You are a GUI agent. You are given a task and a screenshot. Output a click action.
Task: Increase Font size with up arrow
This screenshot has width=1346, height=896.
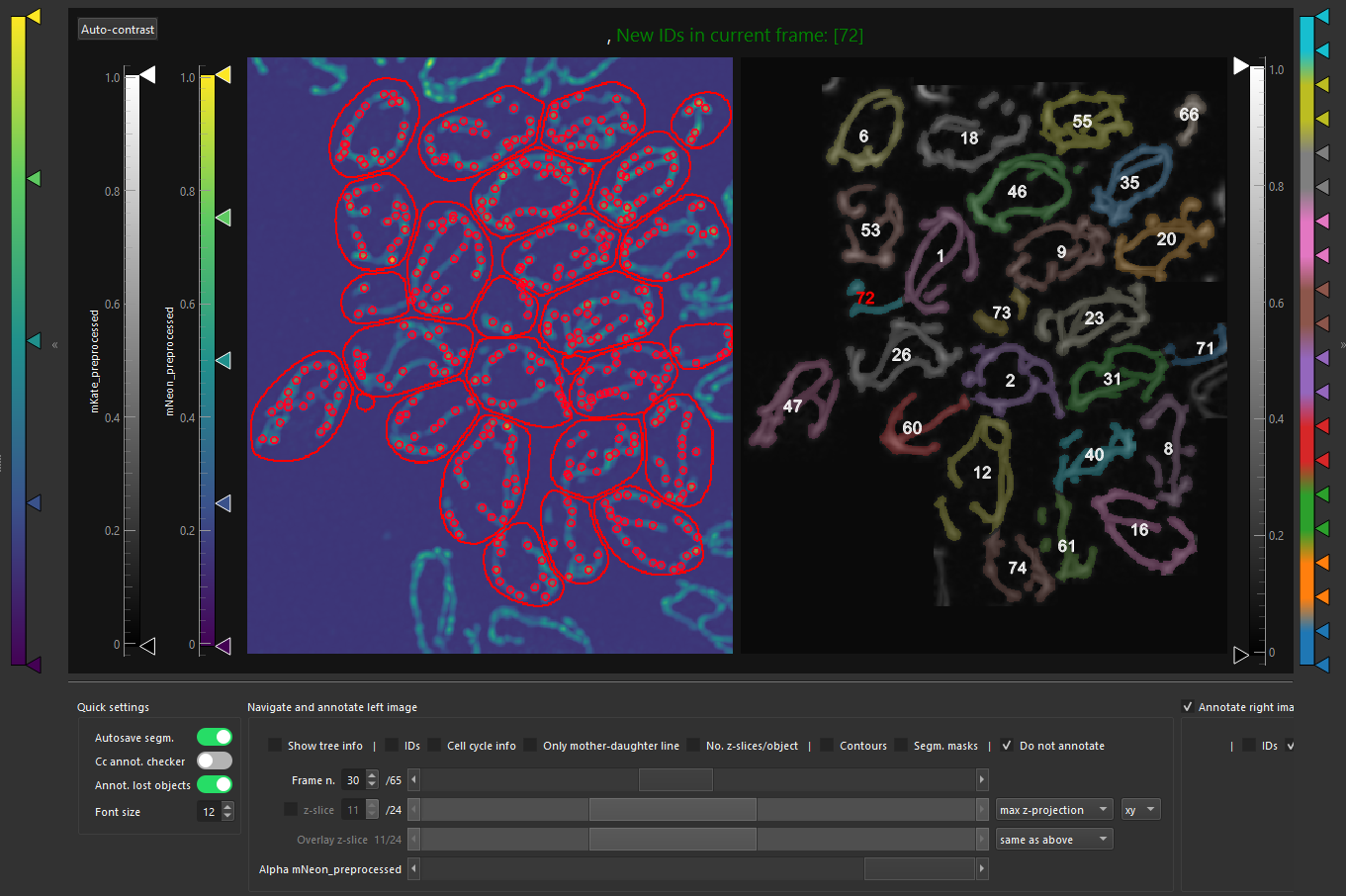click(x=227, y=807)
